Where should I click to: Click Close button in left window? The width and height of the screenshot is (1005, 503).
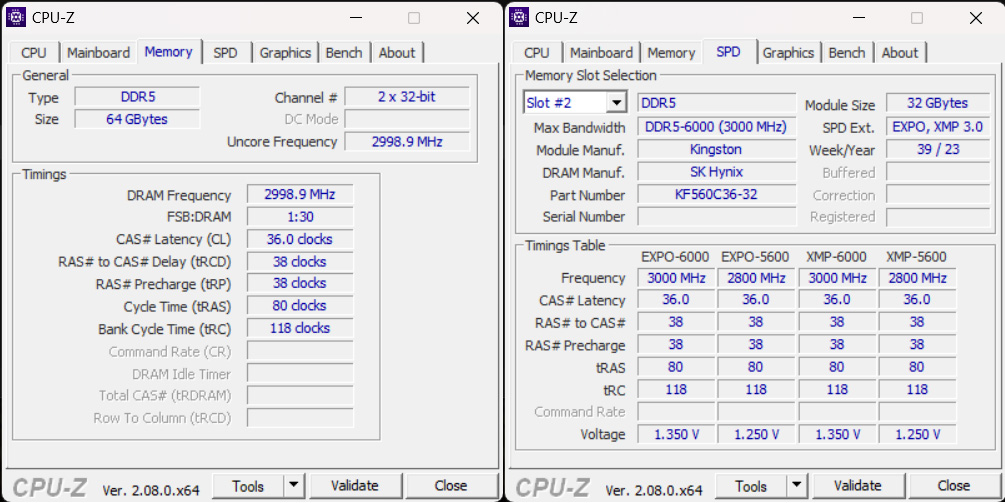tap(451, 486)
